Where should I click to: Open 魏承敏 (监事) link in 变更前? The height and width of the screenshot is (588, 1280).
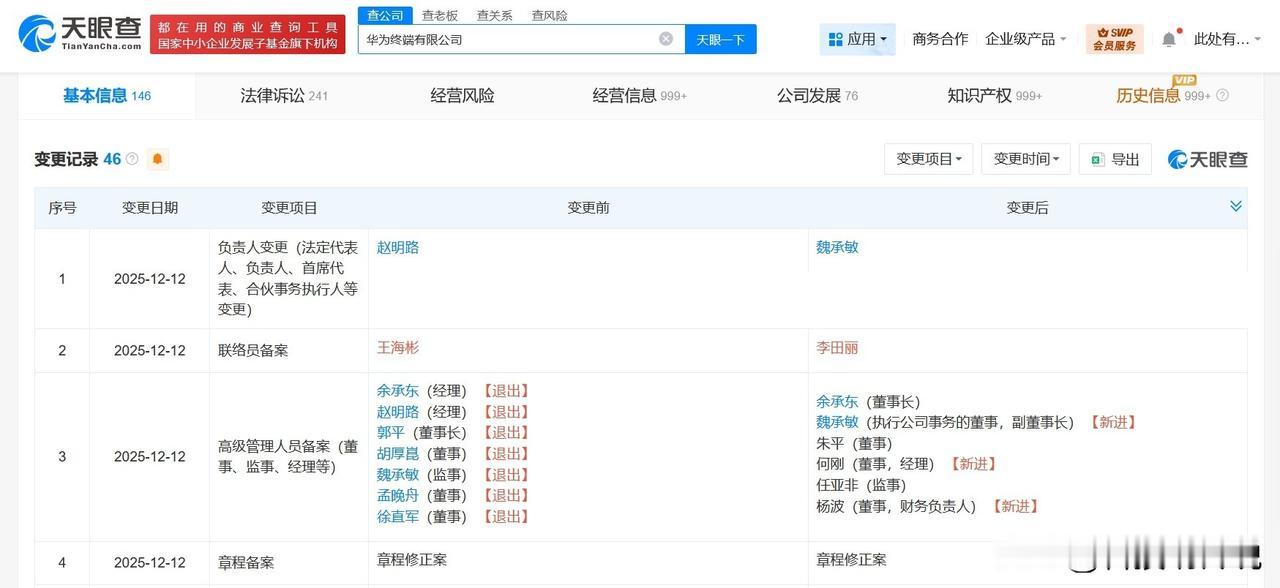tap(398, 475)
